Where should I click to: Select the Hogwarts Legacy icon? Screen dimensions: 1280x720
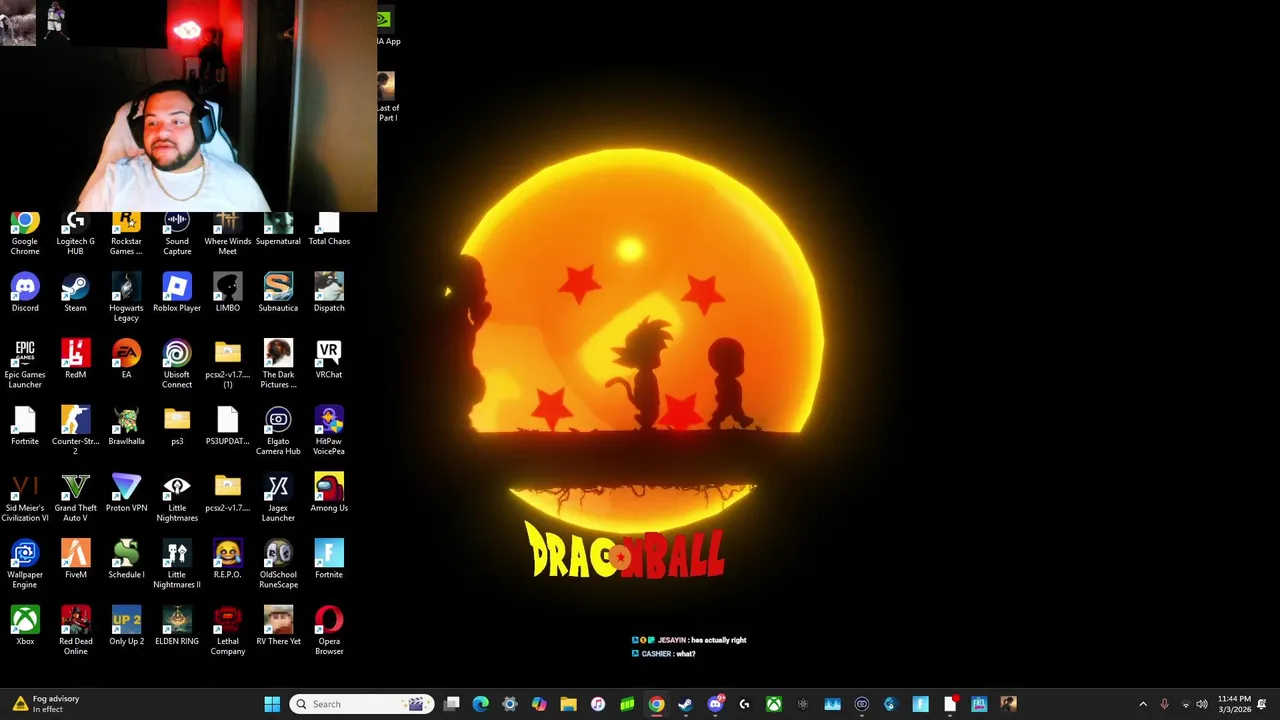[x=126, y=298]
